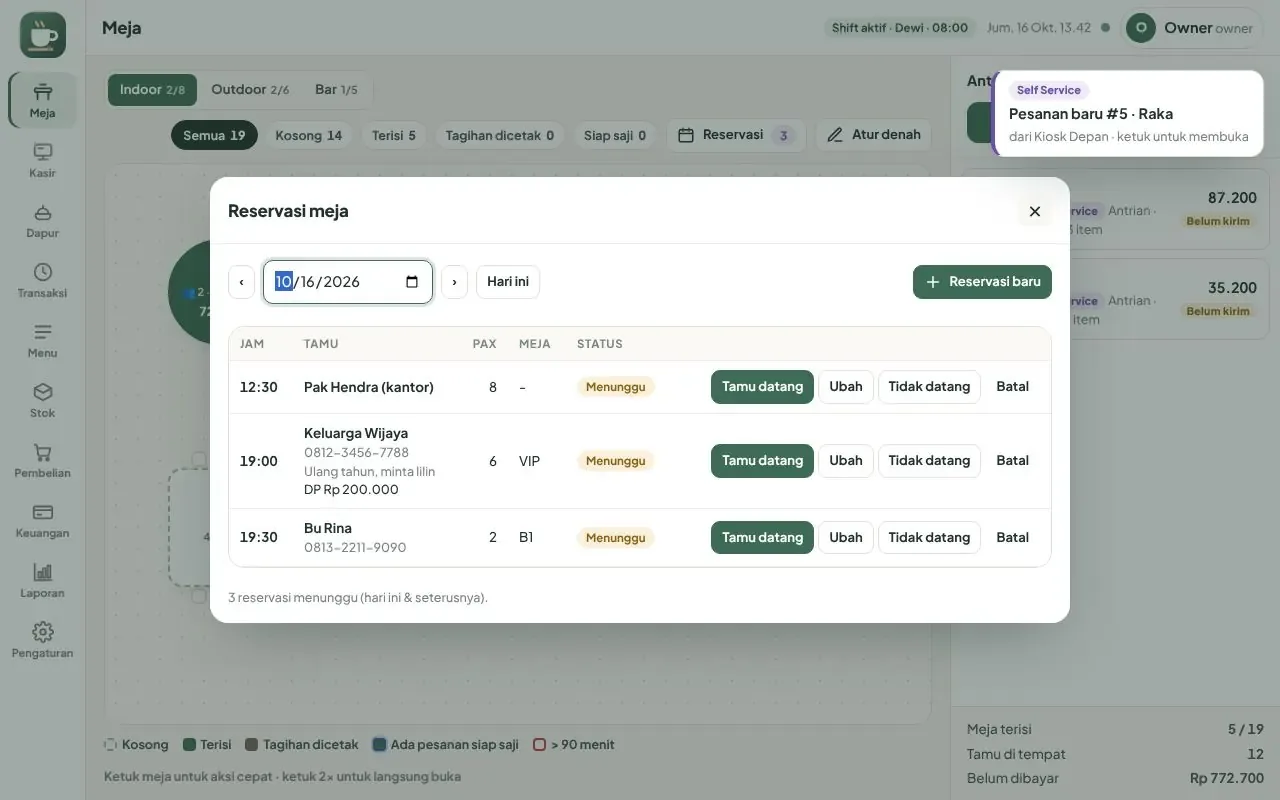Screen dimensions: 1280x800
Task: Mark Bu Rina as Tamu datang
Action: pyautogui.click(x=762, y=538)
